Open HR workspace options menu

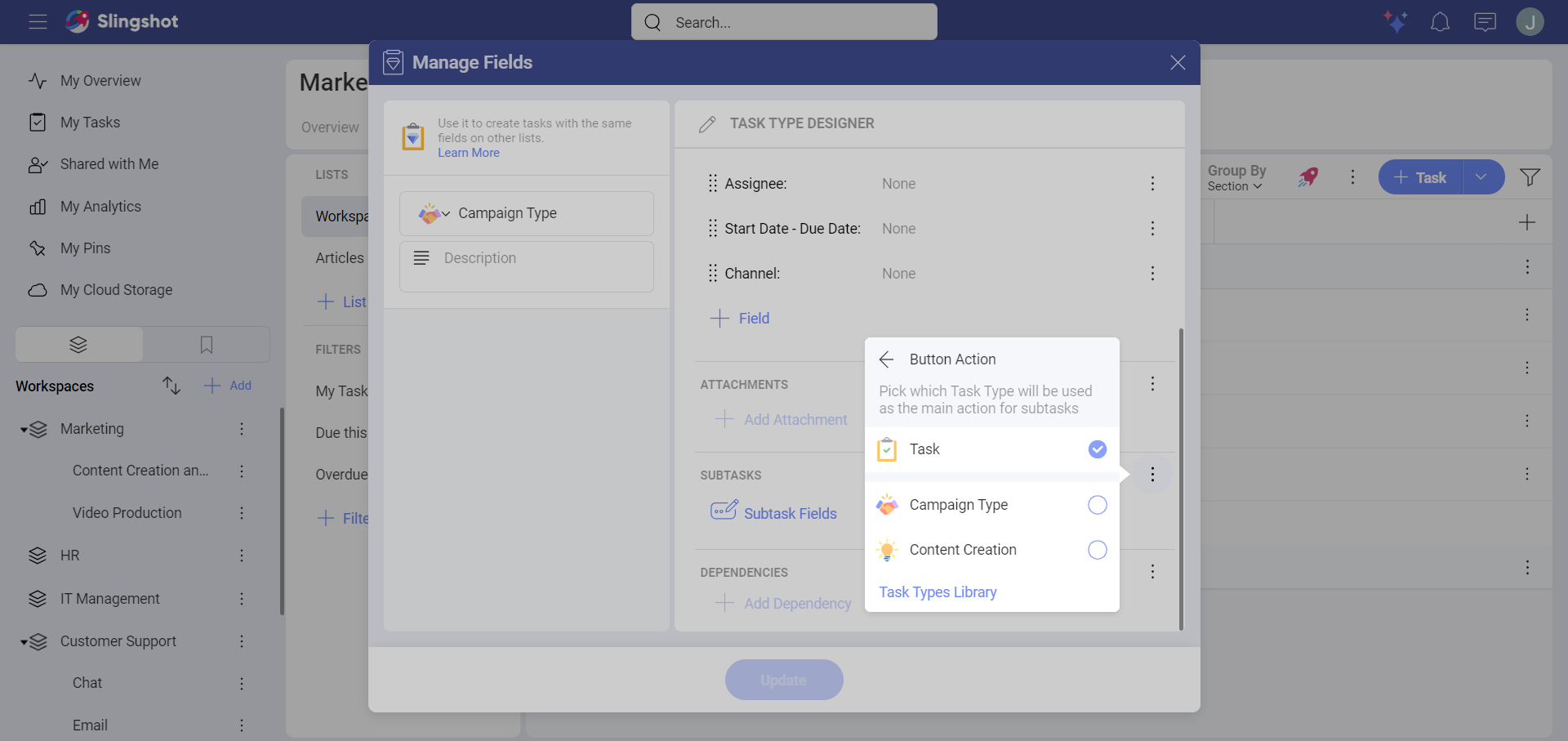click(242, 556)
